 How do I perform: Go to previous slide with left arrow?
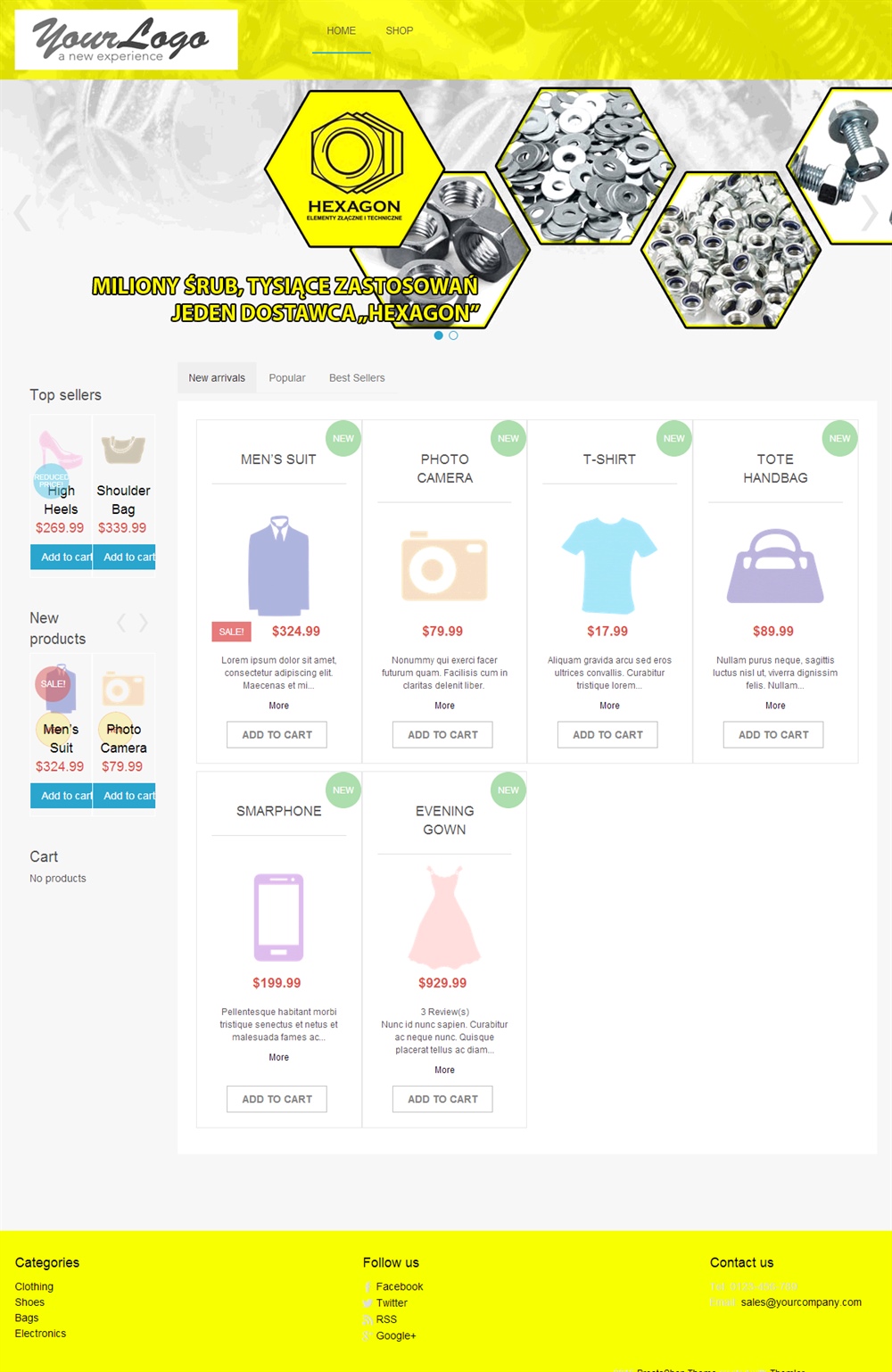pos(22,213)
